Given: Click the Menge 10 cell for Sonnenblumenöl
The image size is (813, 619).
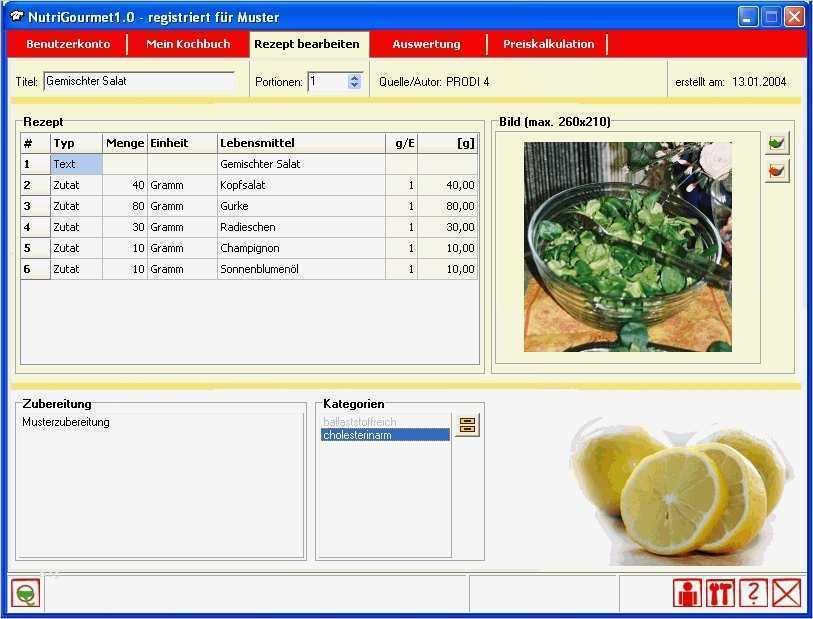Looking at the screenshot, I should [125, 269].
